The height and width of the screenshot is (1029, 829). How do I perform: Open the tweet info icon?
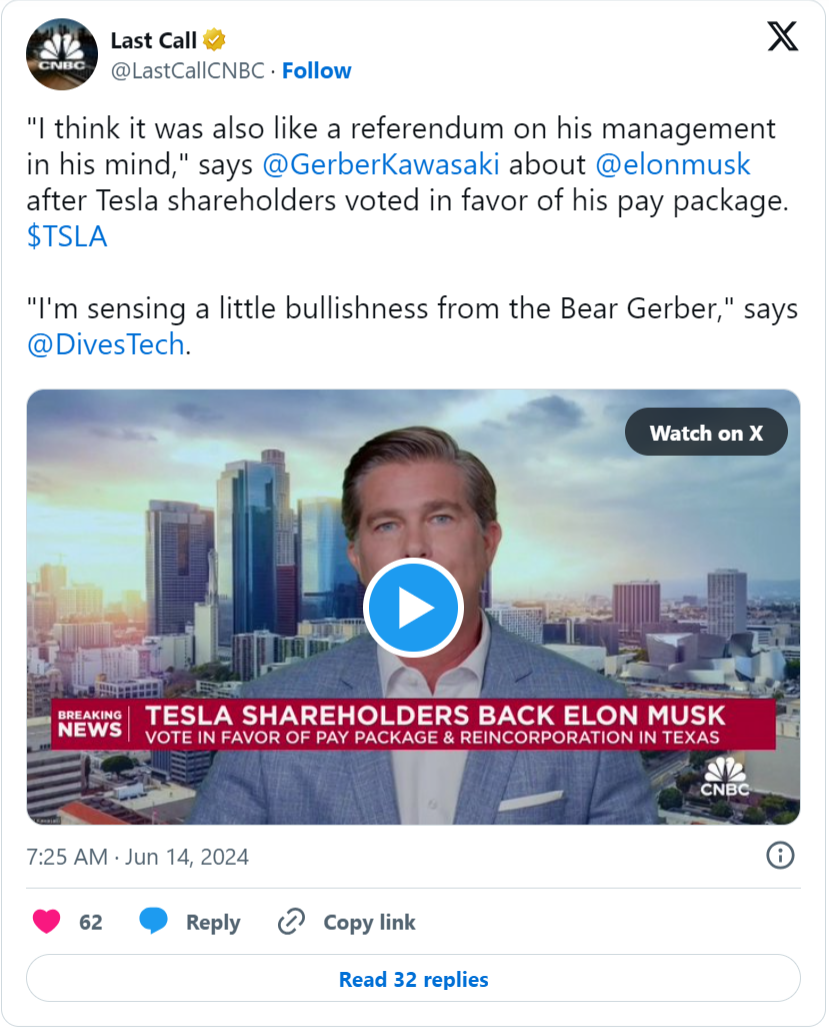(780, 855)
